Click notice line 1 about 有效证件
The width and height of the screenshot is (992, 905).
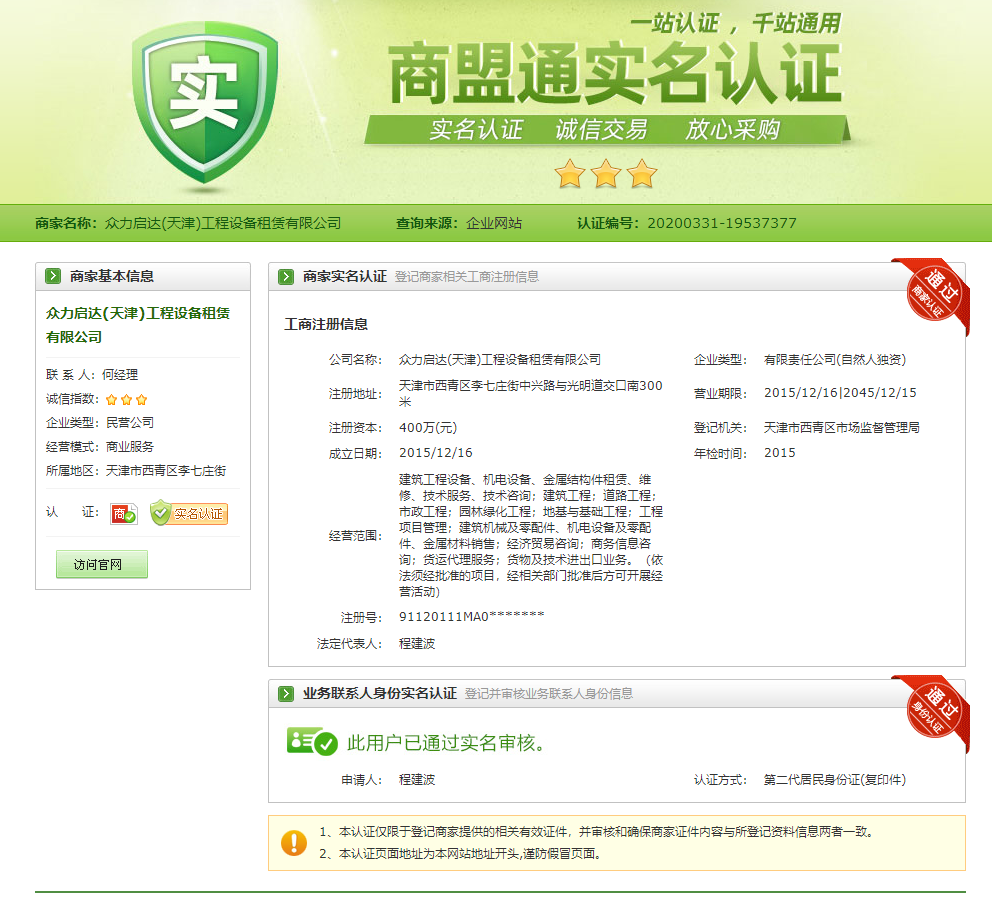coord(597,832)
